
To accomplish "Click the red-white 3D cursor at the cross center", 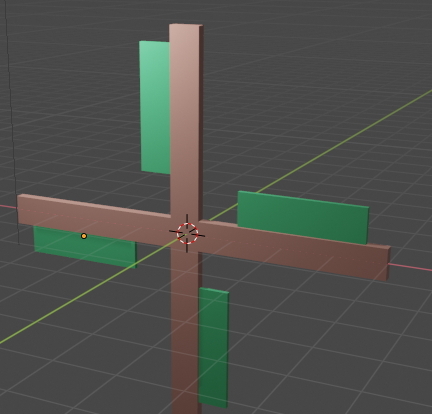I will [x=187, y=233].
